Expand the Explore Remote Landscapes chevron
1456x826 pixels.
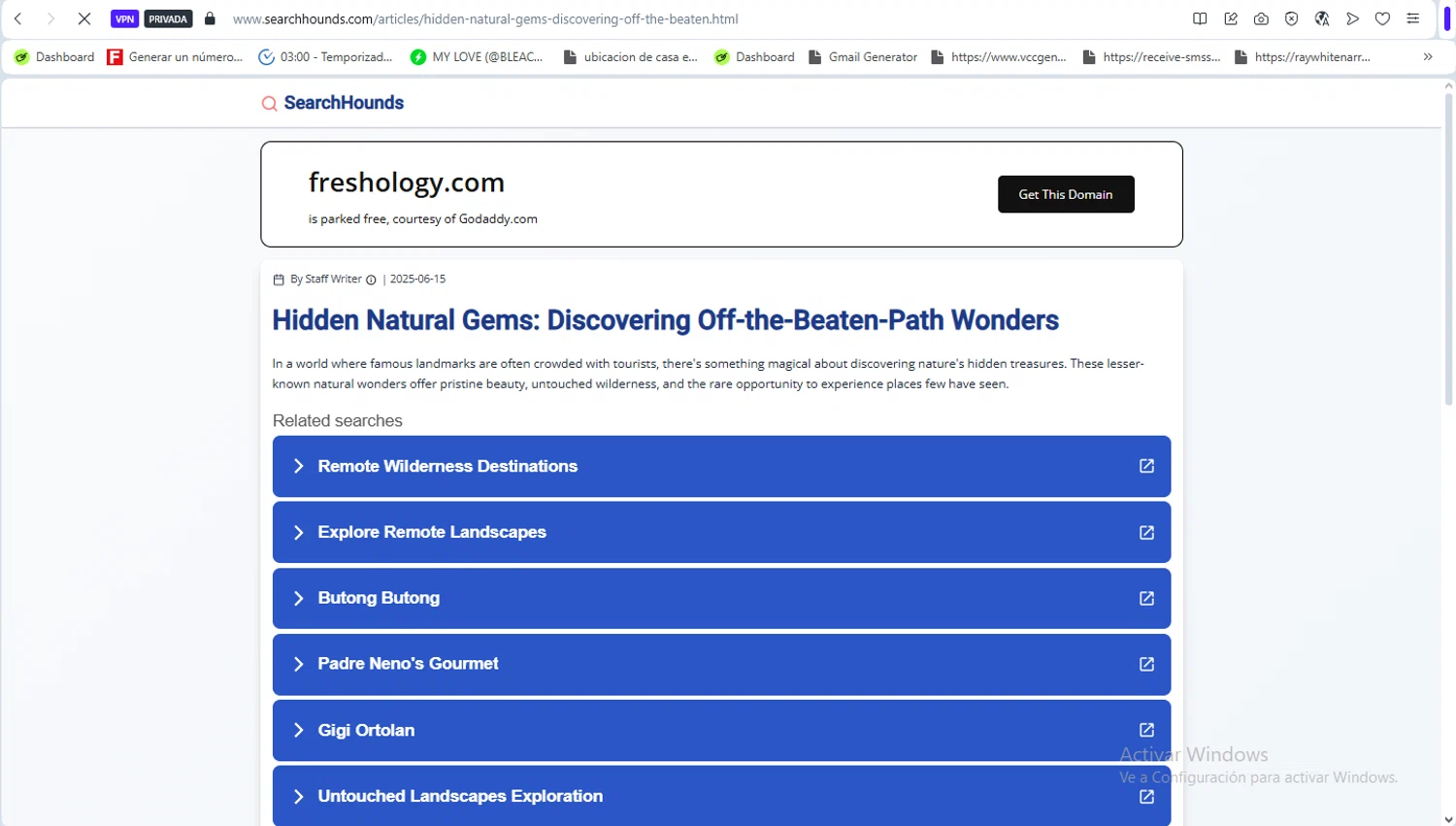298,532
